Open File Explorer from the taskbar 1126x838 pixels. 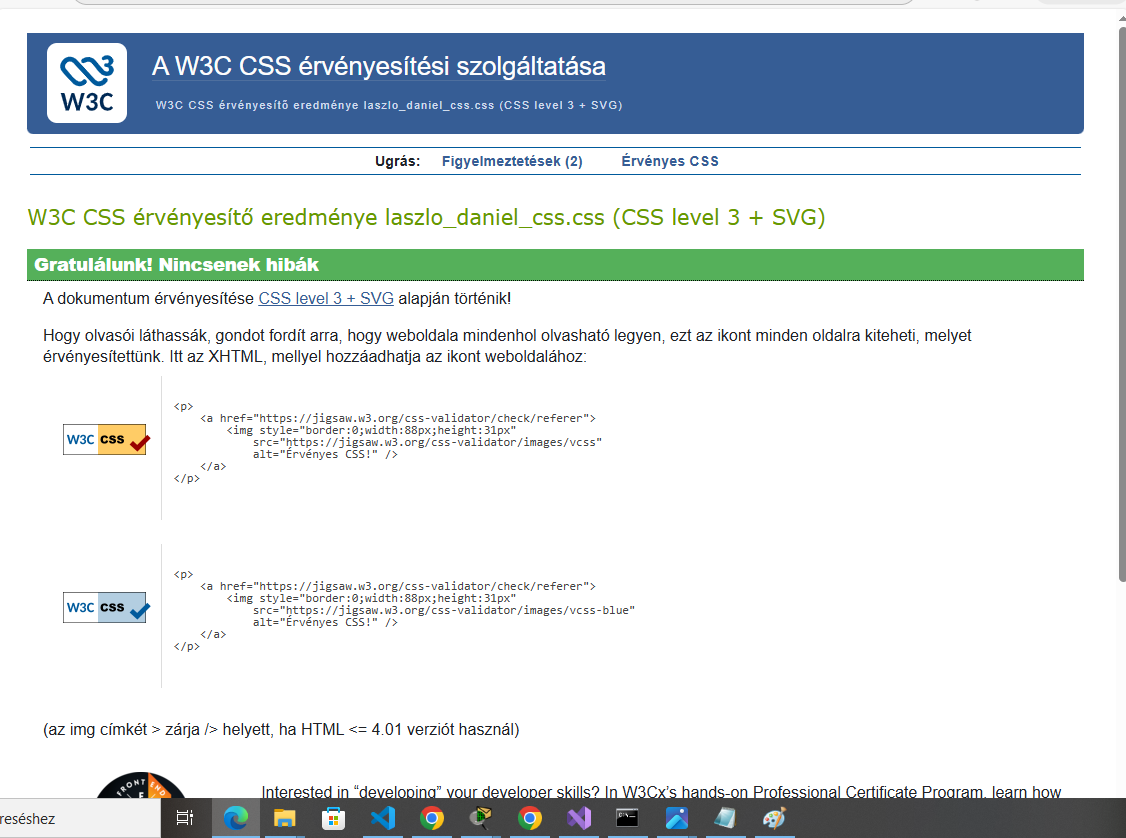285,818
